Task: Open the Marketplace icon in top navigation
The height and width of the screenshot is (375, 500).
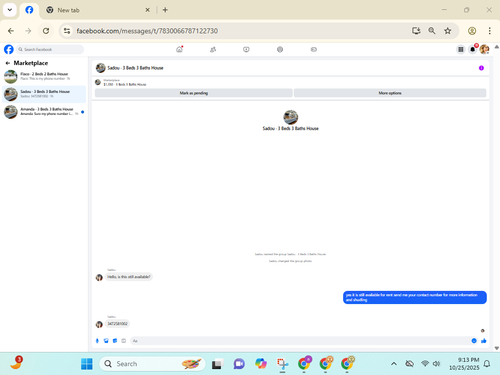Action: click(280, 49)
